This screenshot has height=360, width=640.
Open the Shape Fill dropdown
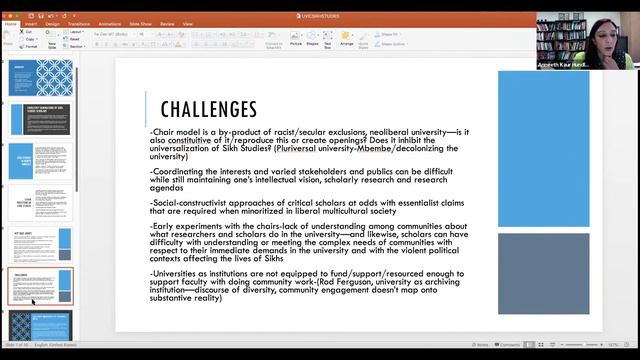[x=387, y=34]
